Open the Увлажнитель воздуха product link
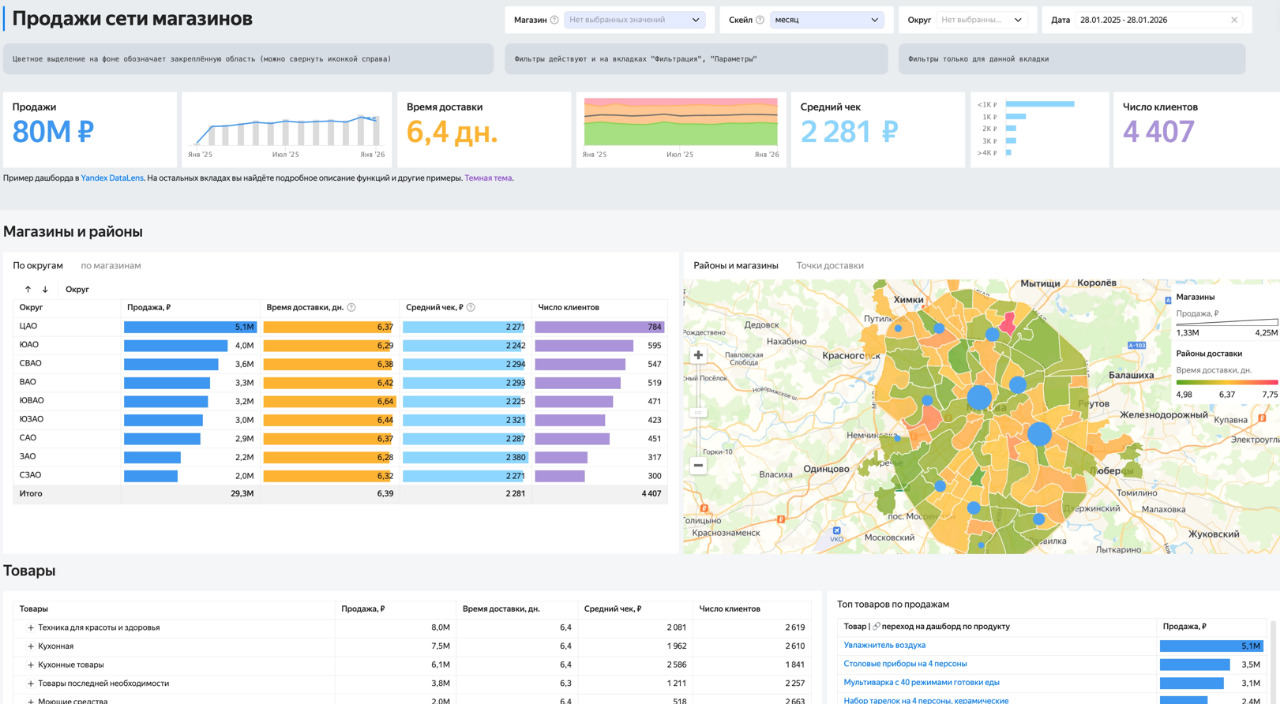The width and height of the screenshot is (1280, 704). click(x=884, y=646)
